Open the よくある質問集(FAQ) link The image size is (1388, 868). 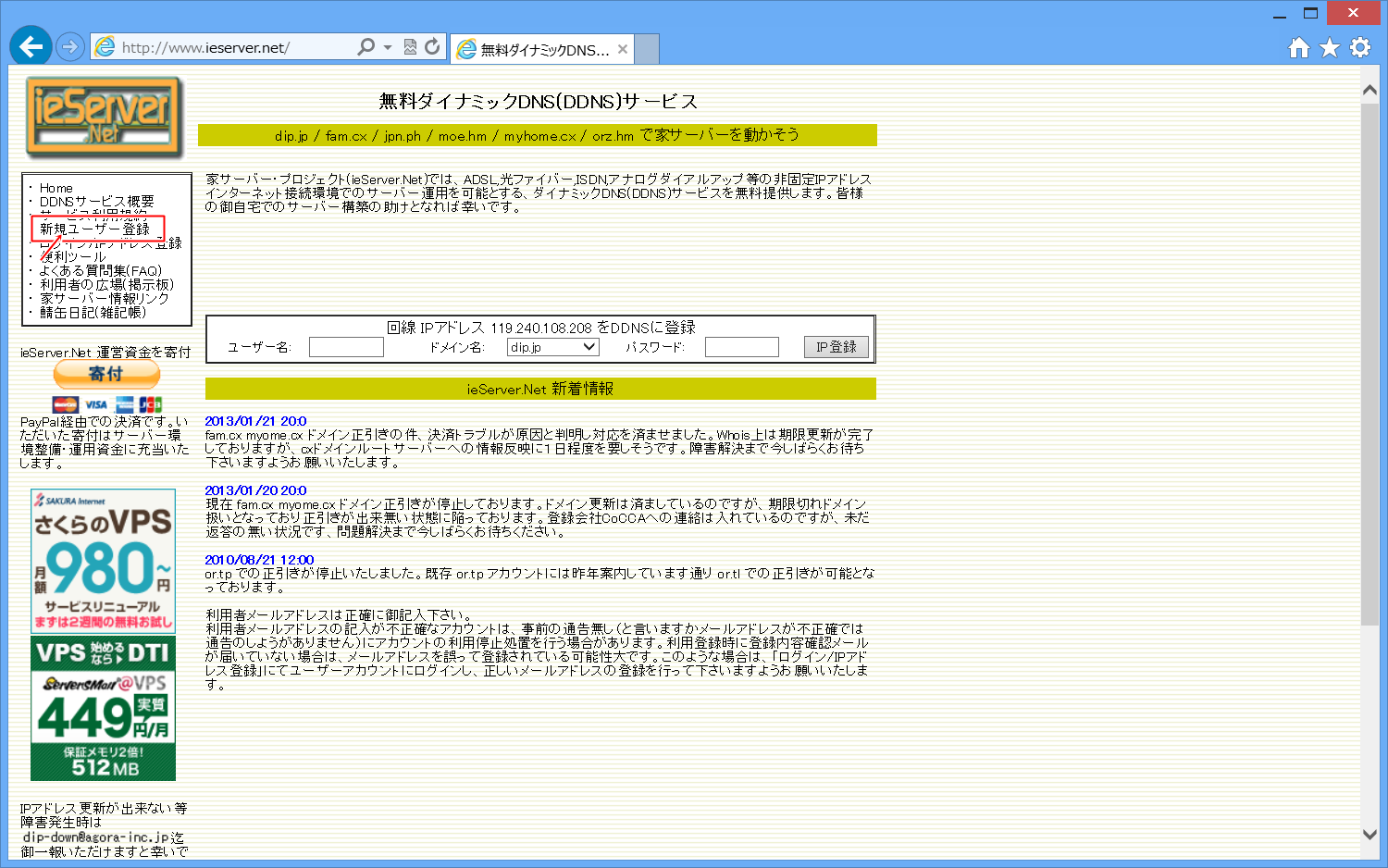(101, 270)
